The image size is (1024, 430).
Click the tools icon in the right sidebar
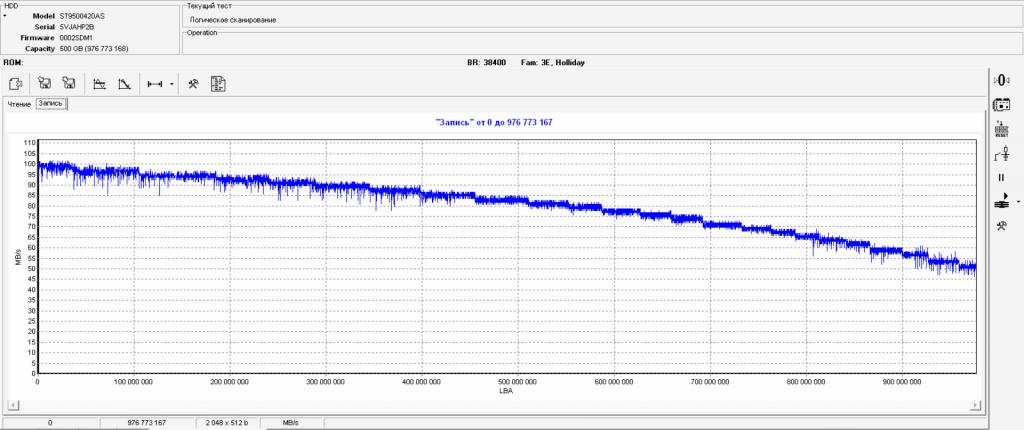(1000, 226)
